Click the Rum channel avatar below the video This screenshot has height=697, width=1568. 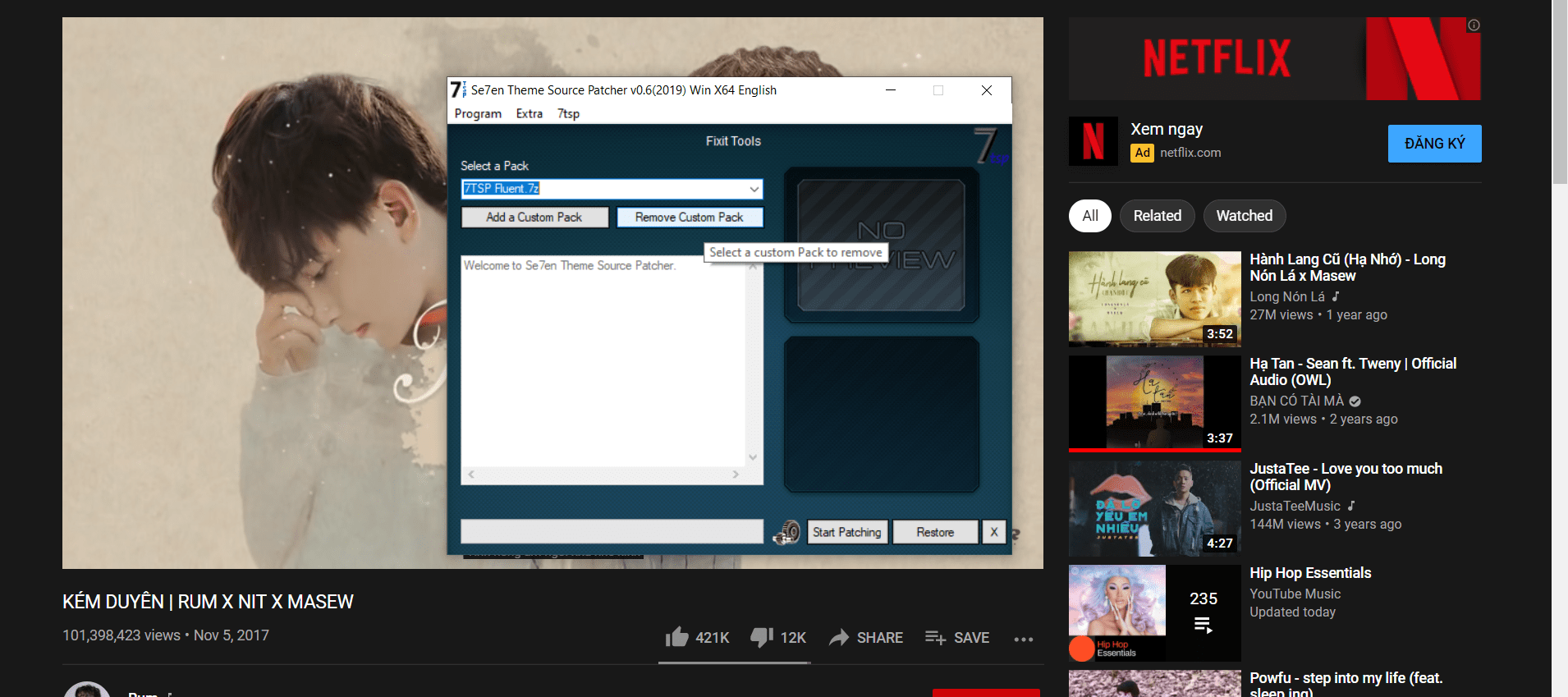click(87, 690)
